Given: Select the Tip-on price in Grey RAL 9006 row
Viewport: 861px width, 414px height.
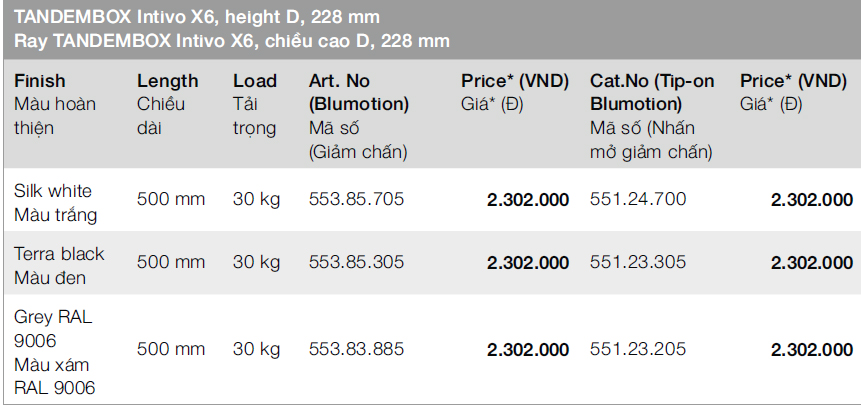Looking at the screenshot, I should [x=811, y=350].
